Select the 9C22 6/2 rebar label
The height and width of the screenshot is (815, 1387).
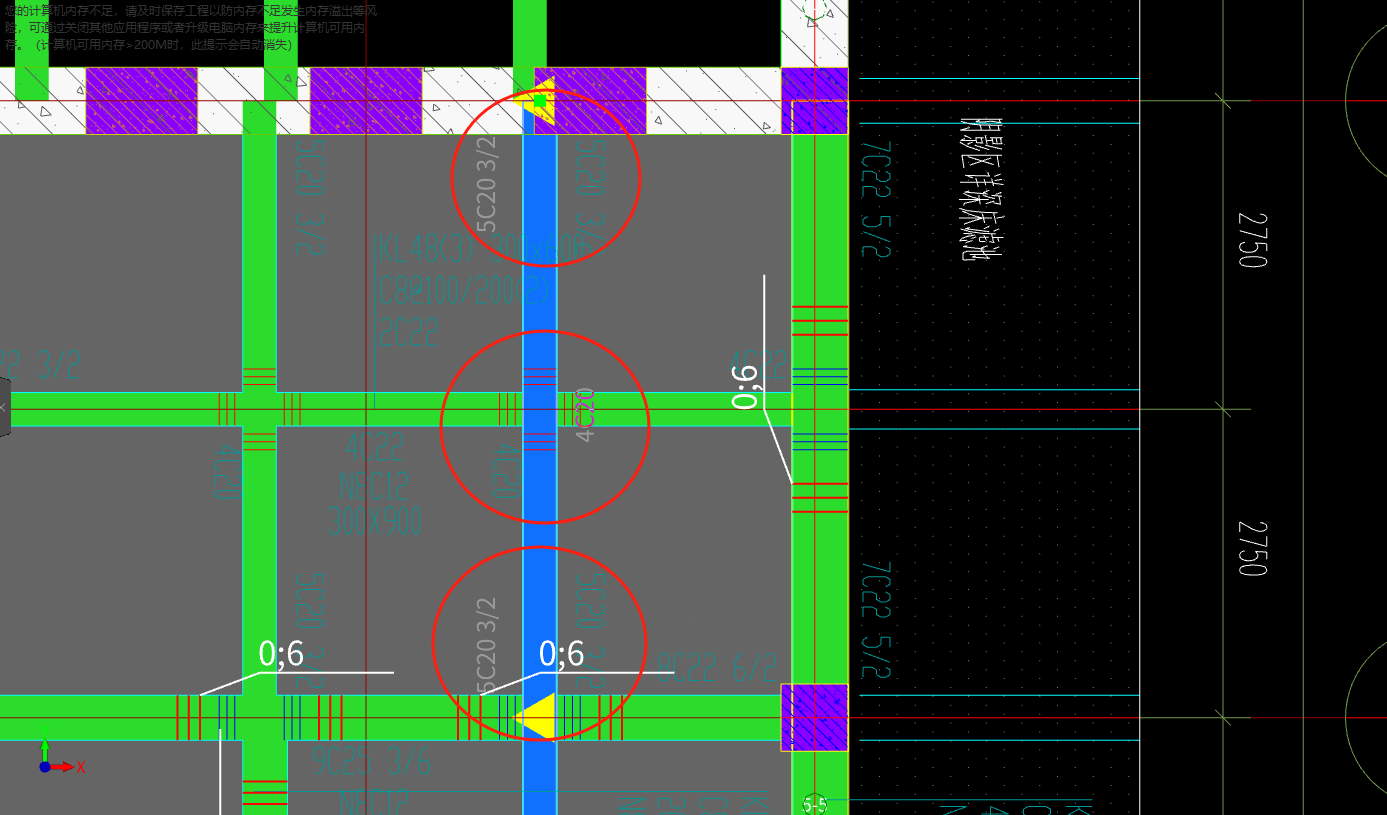pyautogui.click(x=717, y=666)
